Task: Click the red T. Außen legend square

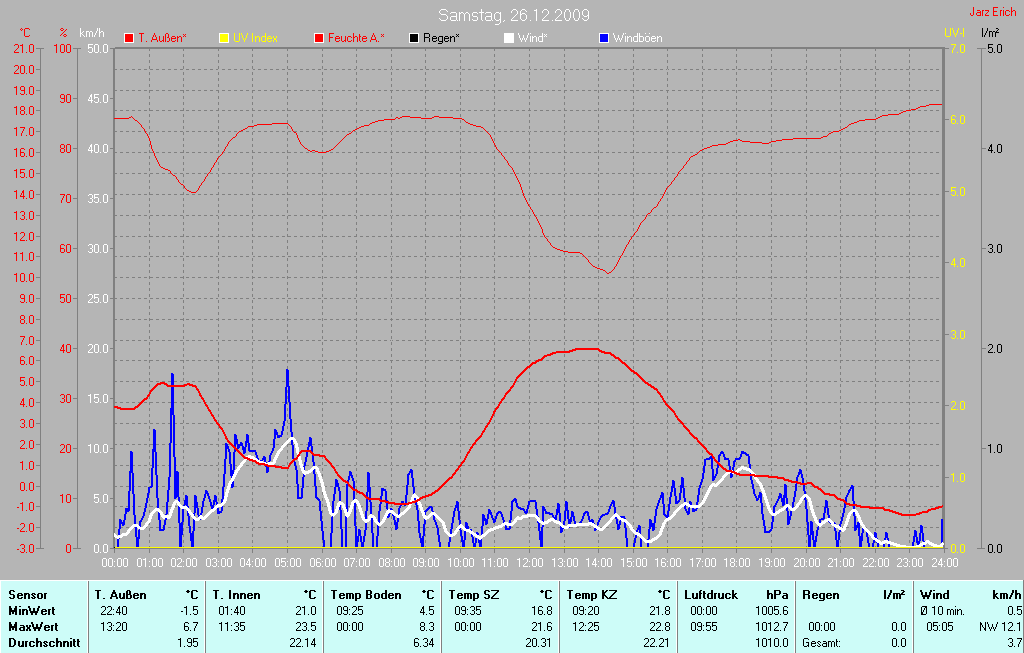Action: coord(129,38)
